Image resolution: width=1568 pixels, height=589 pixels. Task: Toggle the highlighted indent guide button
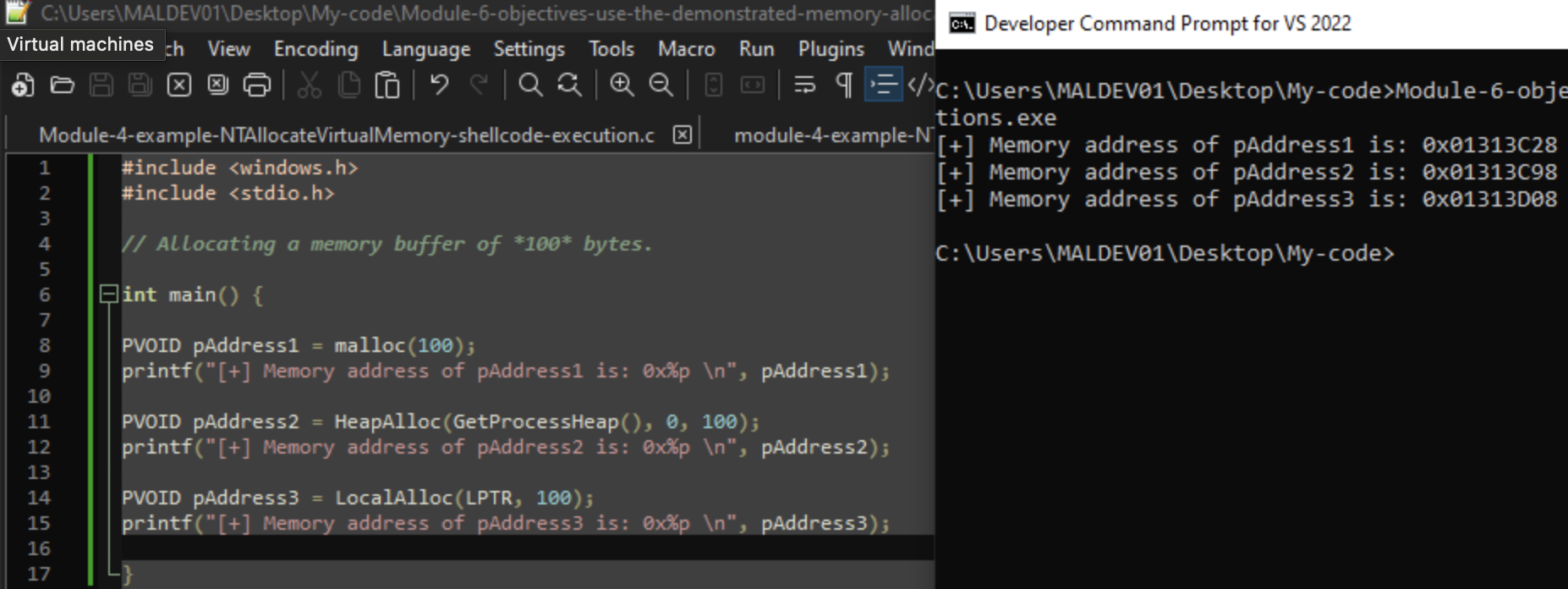(883, 85)
